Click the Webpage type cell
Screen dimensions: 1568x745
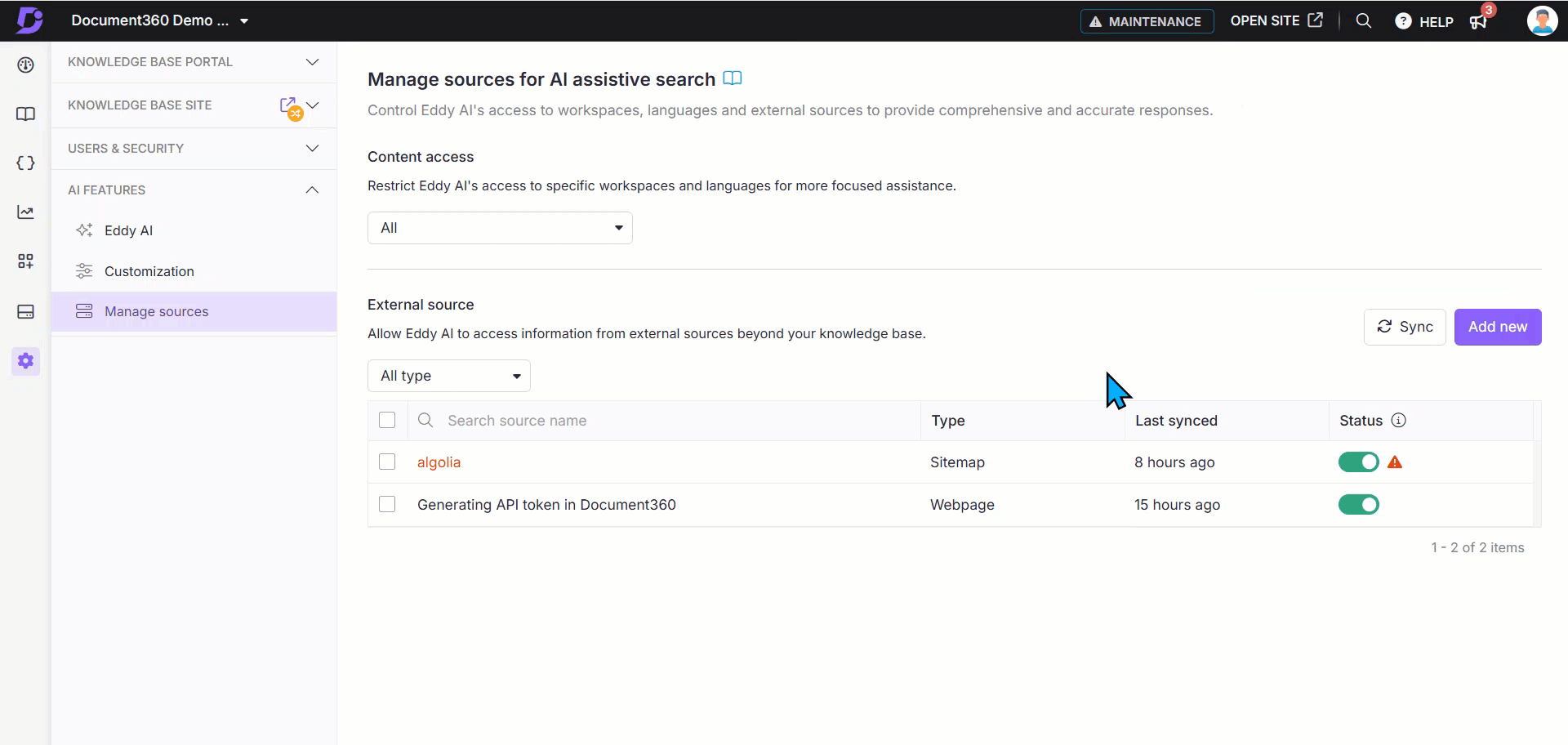(962, 505)
